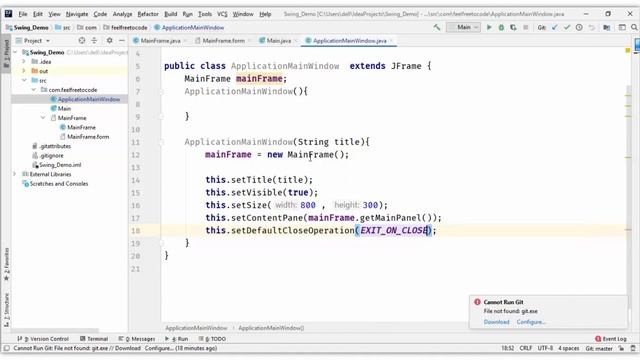Select MainFrame.form in project tree
This screenshot has width=640, height=360.
[88, 136]
